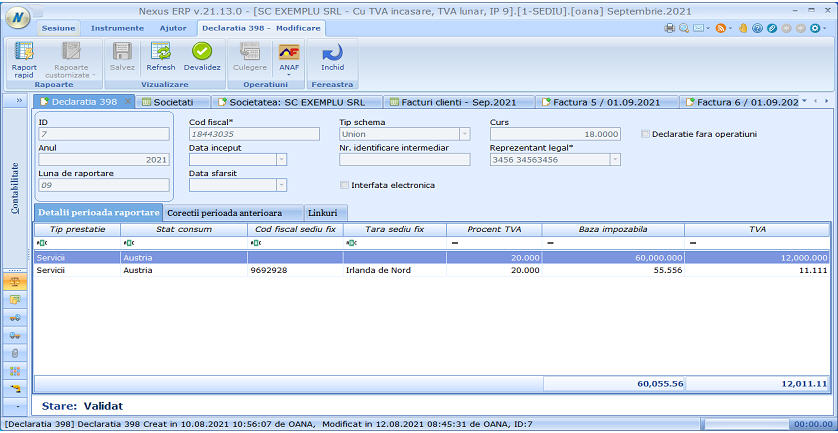Open the Data sfarsit date dropdown
This screenshot has height=433, width=838.
pos(281,185)
